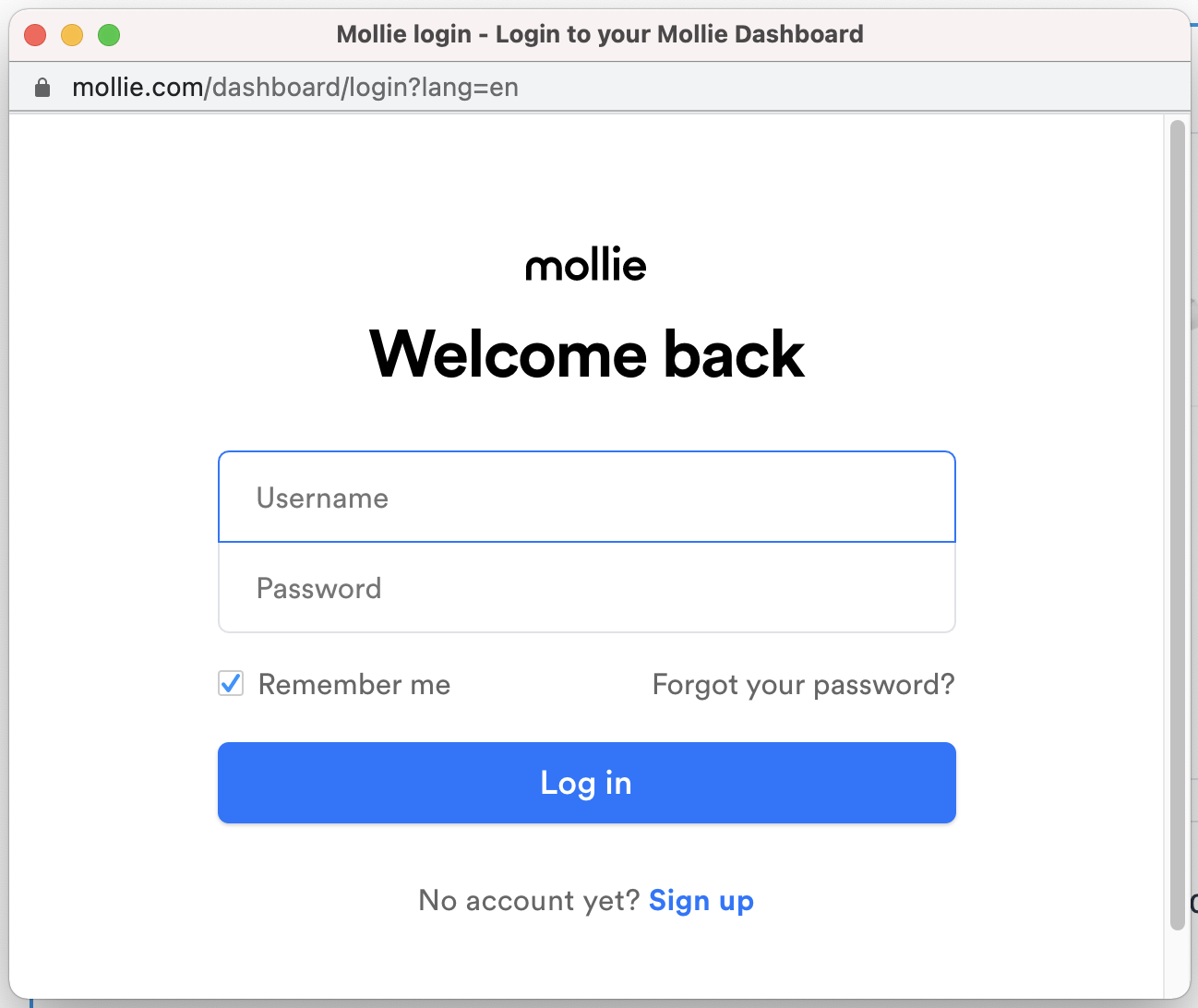This screenshot has height=1008, width=1198.
Task: Click the Remember me label text
Action: click(354, 685)
